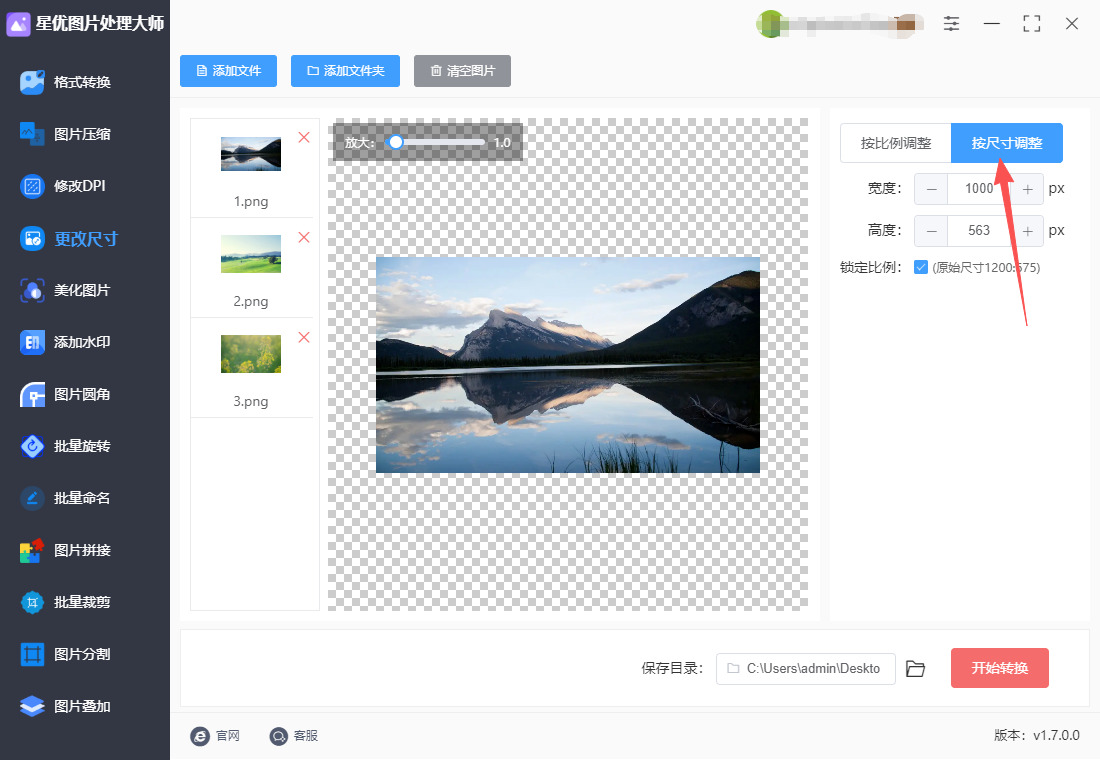Click the mountain lake preview image
This screenshot has height=760, width=1100.
point(568,365)
